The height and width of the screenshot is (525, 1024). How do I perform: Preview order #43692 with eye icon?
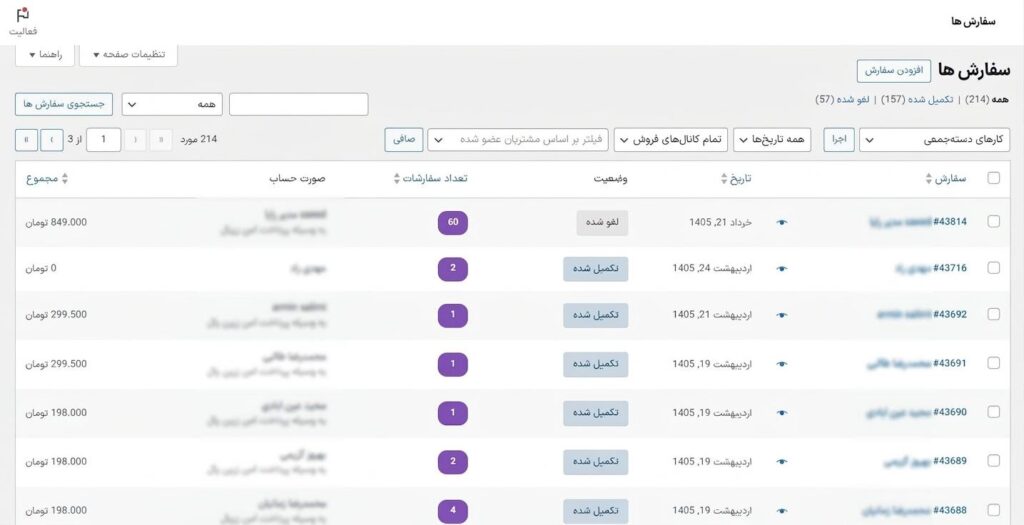point(782,315)
